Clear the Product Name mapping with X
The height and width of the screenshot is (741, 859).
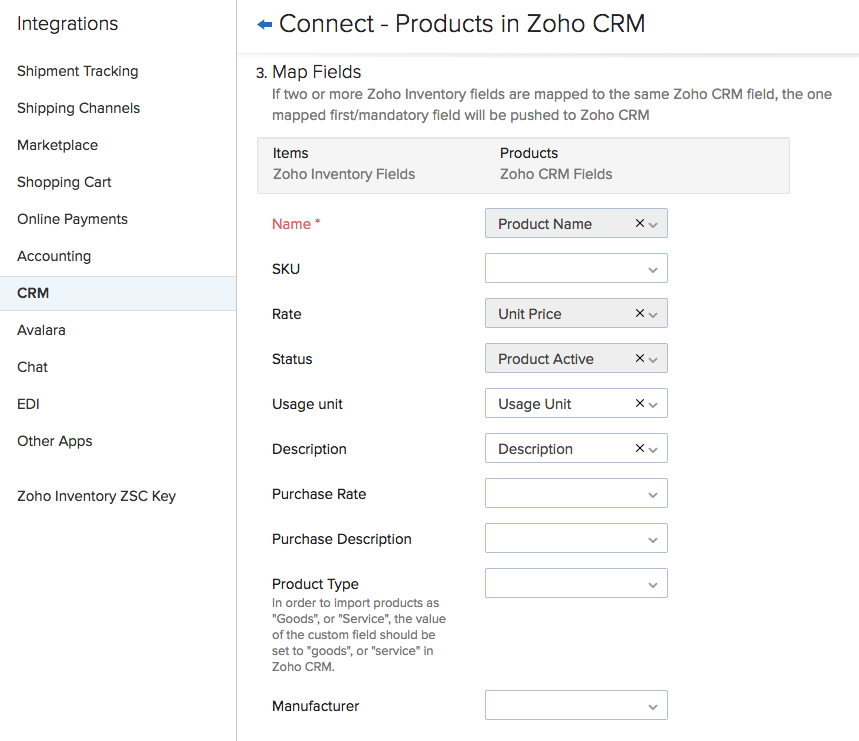[640, 224]
